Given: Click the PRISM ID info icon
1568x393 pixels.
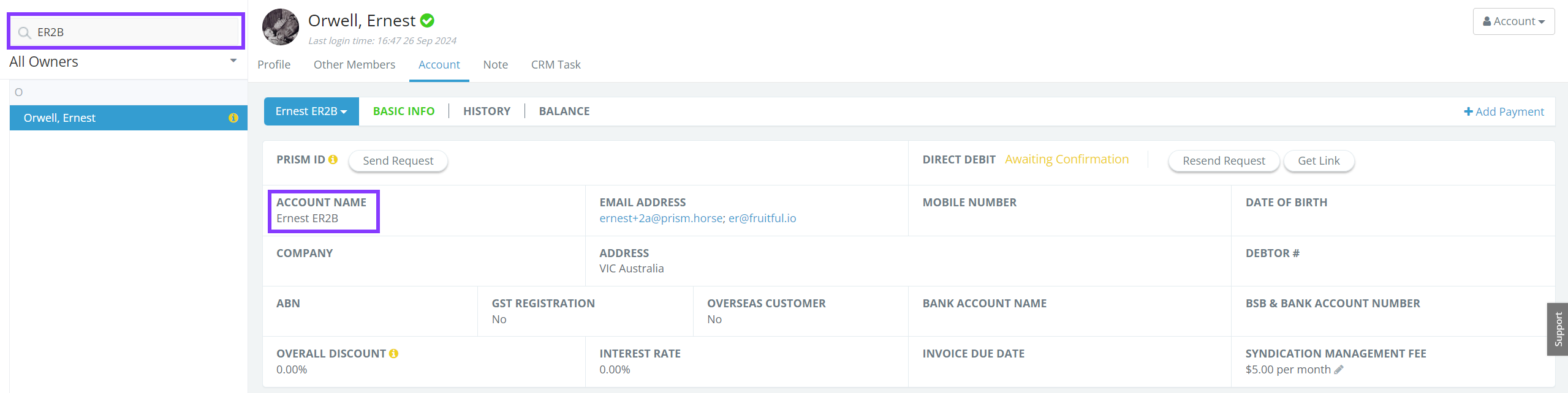Looking at the screenshot, I should pos(333,160).
